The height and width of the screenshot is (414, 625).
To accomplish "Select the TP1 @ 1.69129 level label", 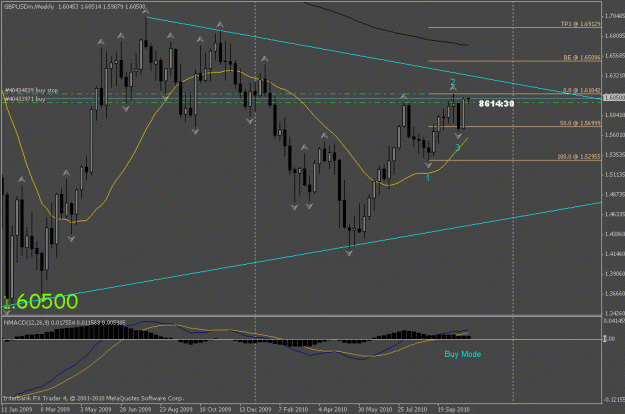I will point(580,24).
